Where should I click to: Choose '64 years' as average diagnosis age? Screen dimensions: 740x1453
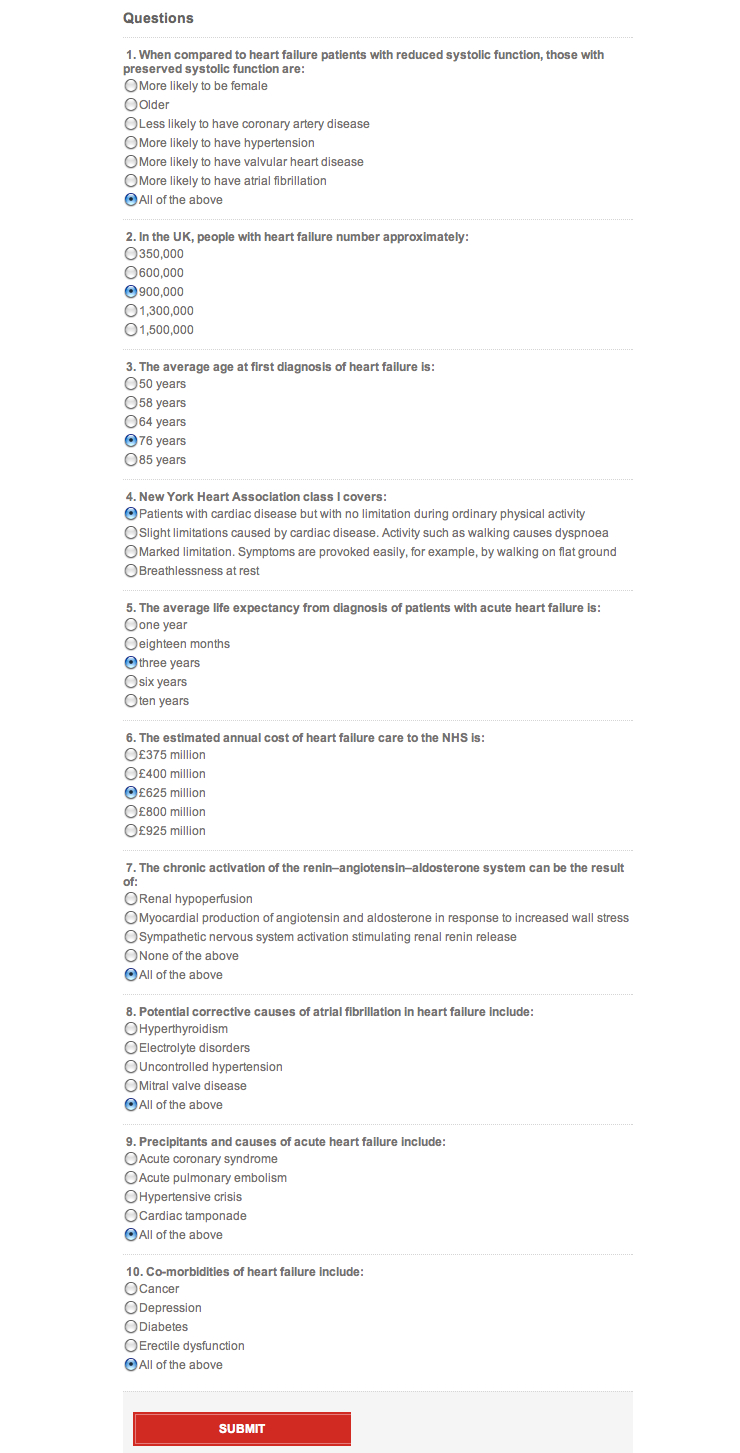pos(131,422)
